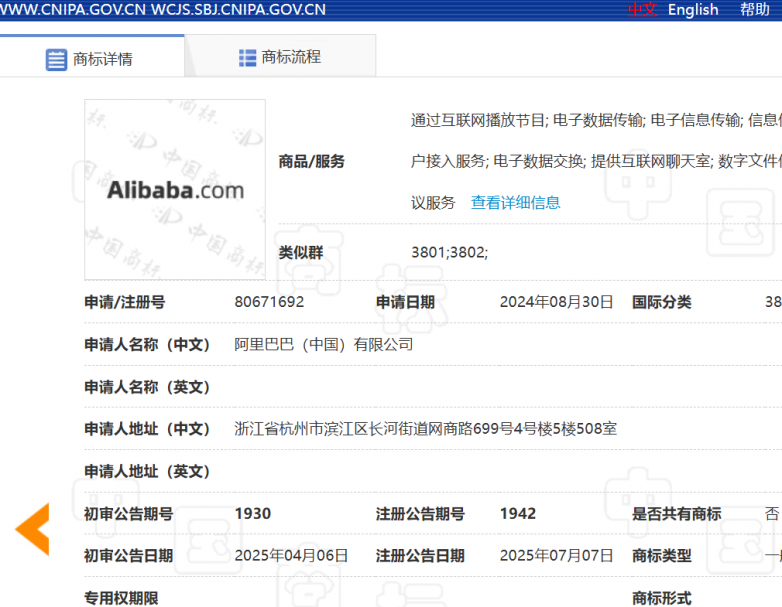Viewport: 782px width, 607px height.
Task: Click registration announcement date 2025年07月07日
Action: (556, 556)
